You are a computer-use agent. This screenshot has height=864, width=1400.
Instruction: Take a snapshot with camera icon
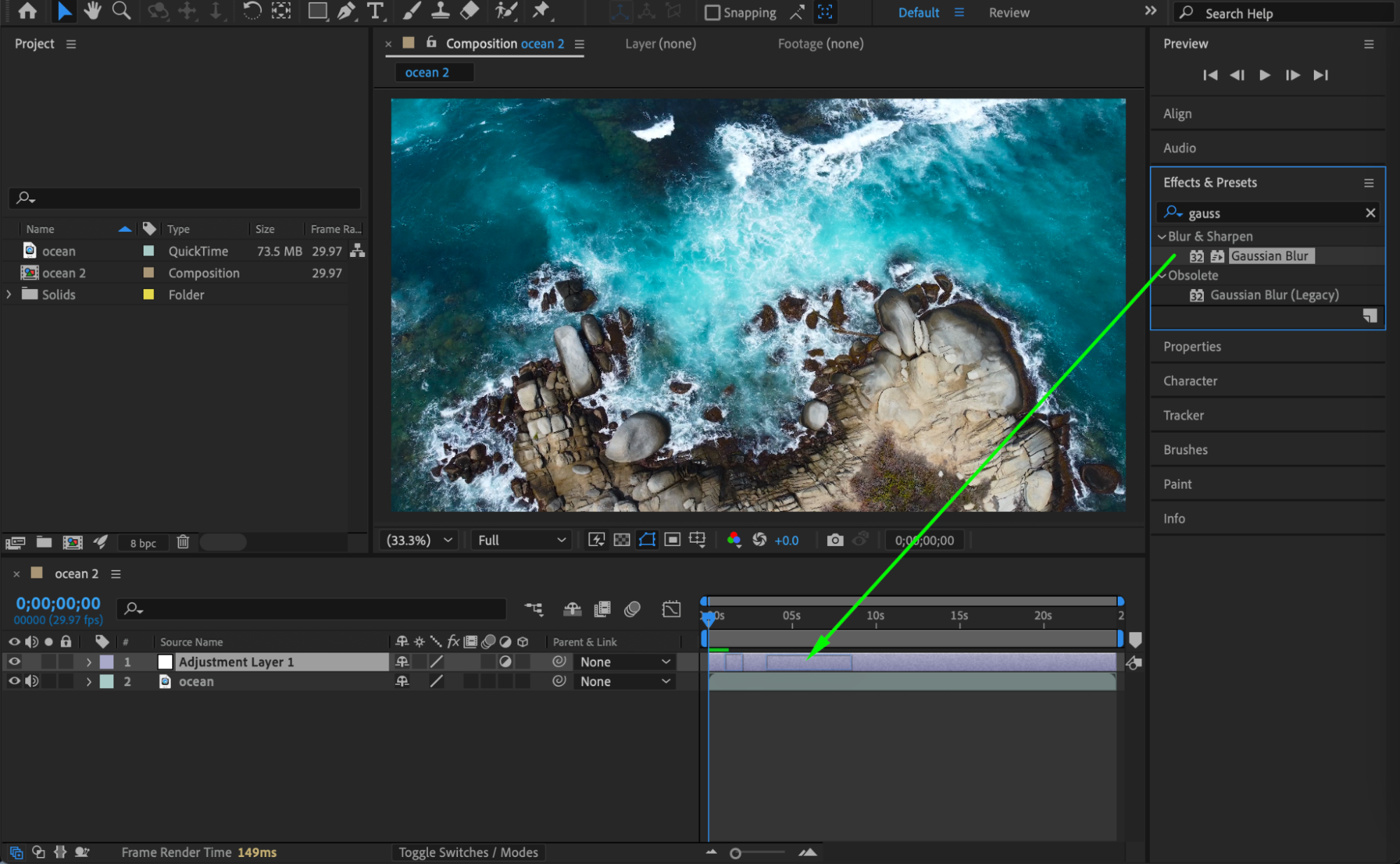click(835, 540)
